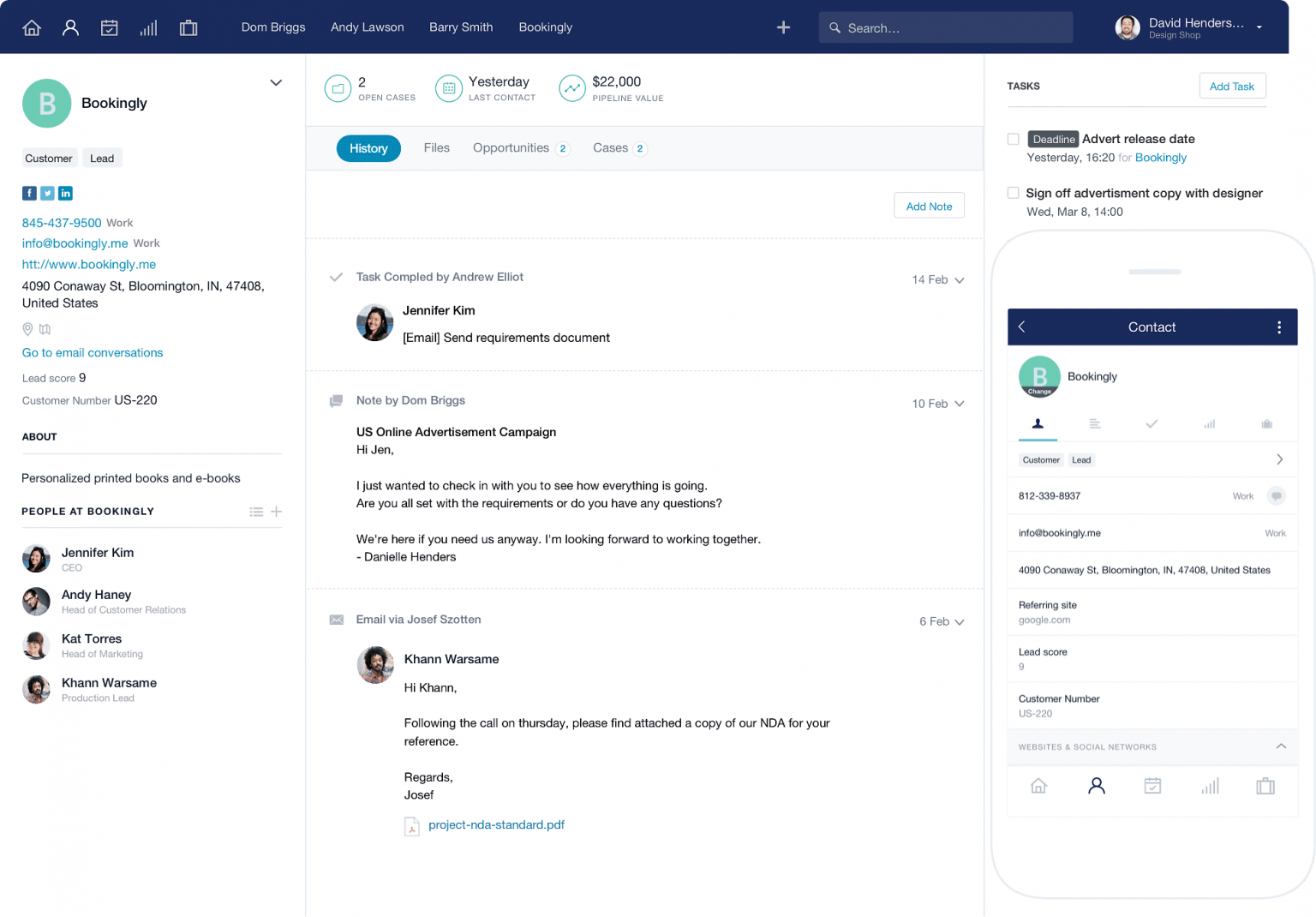Mark the Advert release date task complete

pos(1014,138)
